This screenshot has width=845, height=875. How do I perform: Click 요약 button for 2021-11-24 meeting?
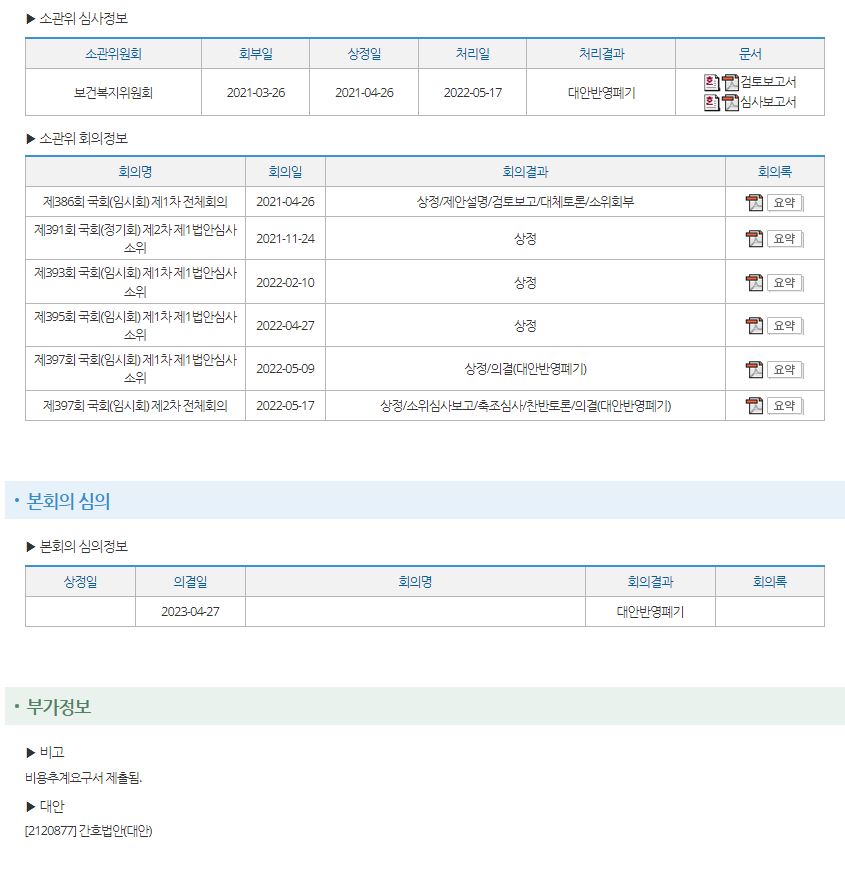coord(785,239)
